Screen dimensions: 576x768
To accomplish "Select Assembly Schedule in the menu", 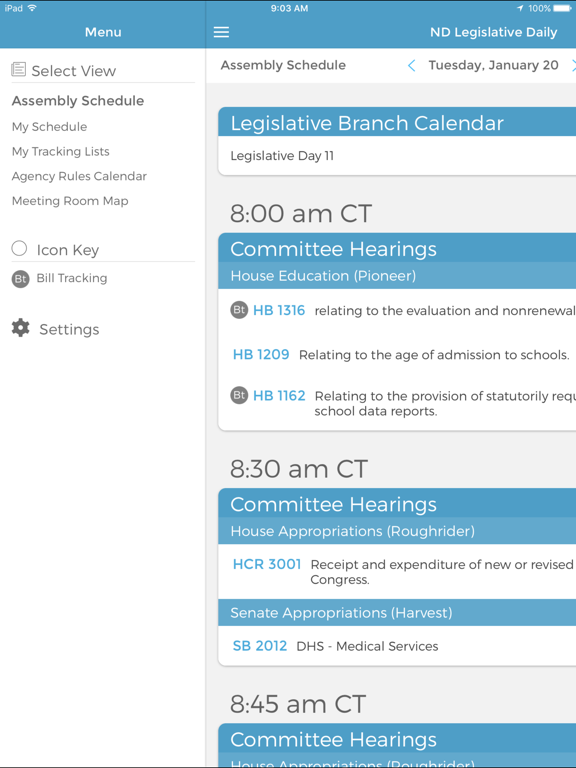I will pos(78,101).
